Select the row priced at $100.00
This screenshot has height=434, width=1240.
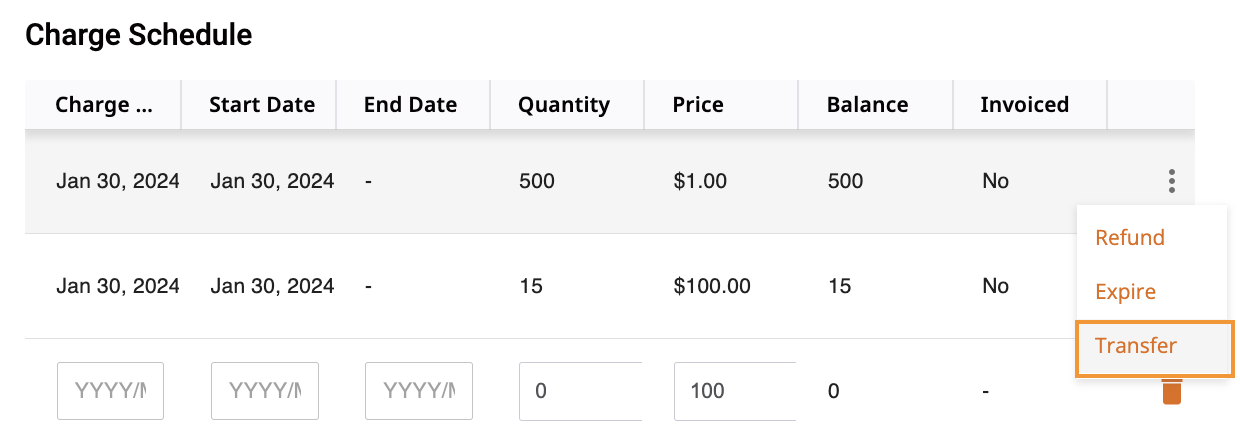(550, 286)
